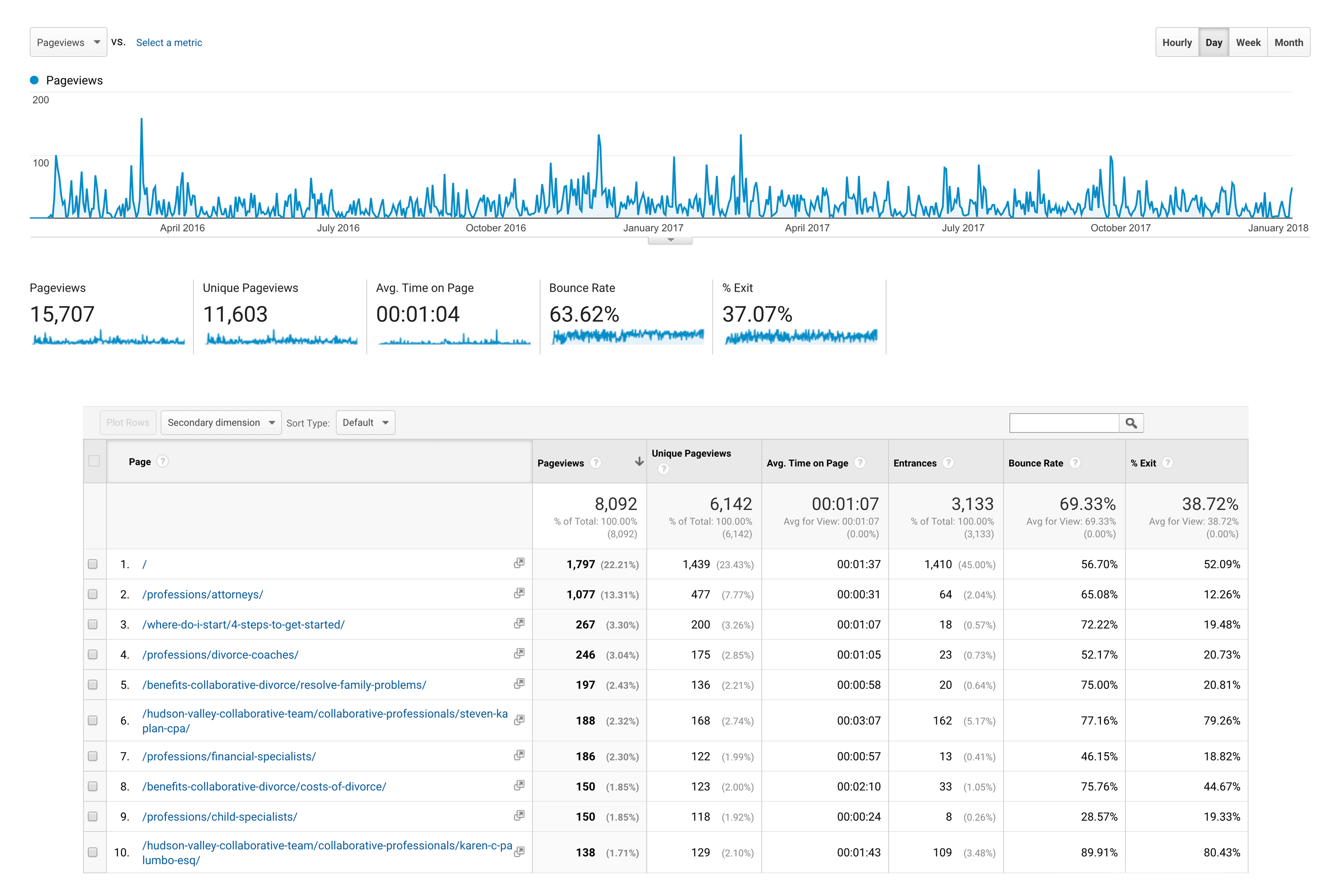Click the go-to-page icon beside /professions/attorneys/

tap(519, 594)
